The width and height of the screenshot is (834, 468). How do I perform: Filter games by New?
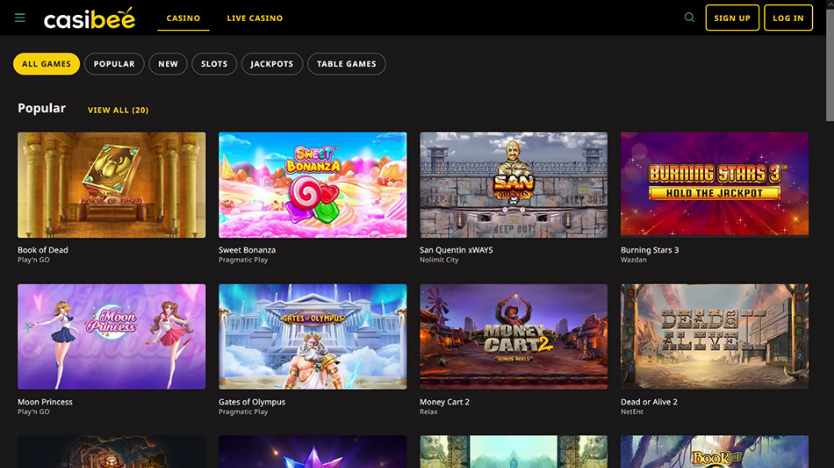pyautogui.click(x=168, y=64)
